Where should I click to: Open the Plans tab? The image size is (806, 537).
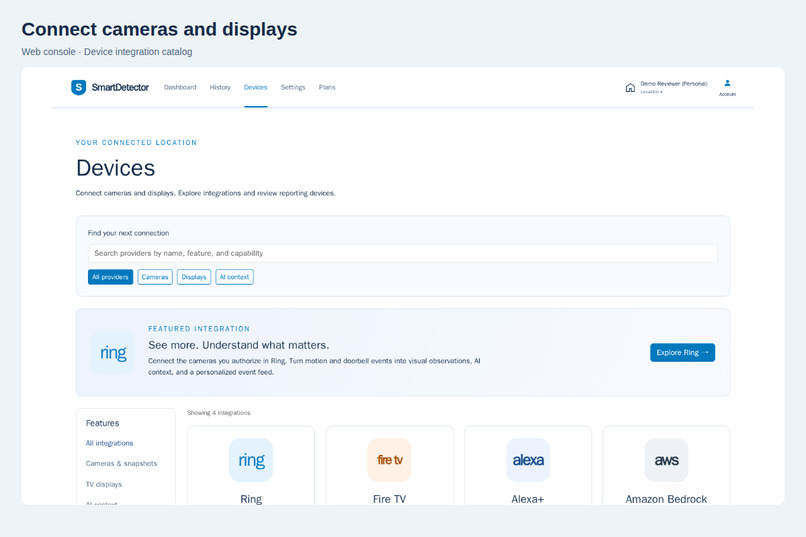[327, 87]
